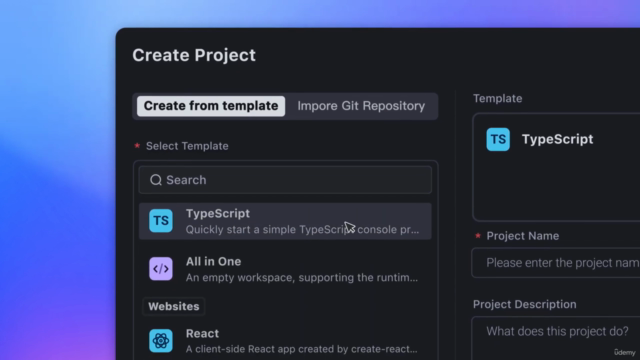Image resolution: width=640 pixels, height=360 pixels.
Task: Click the TS icon in template list
Action: tap(161, 221)
